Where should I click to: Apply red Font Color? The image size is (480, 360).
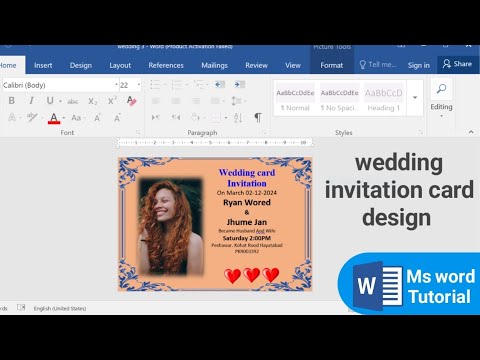[54, 118]
